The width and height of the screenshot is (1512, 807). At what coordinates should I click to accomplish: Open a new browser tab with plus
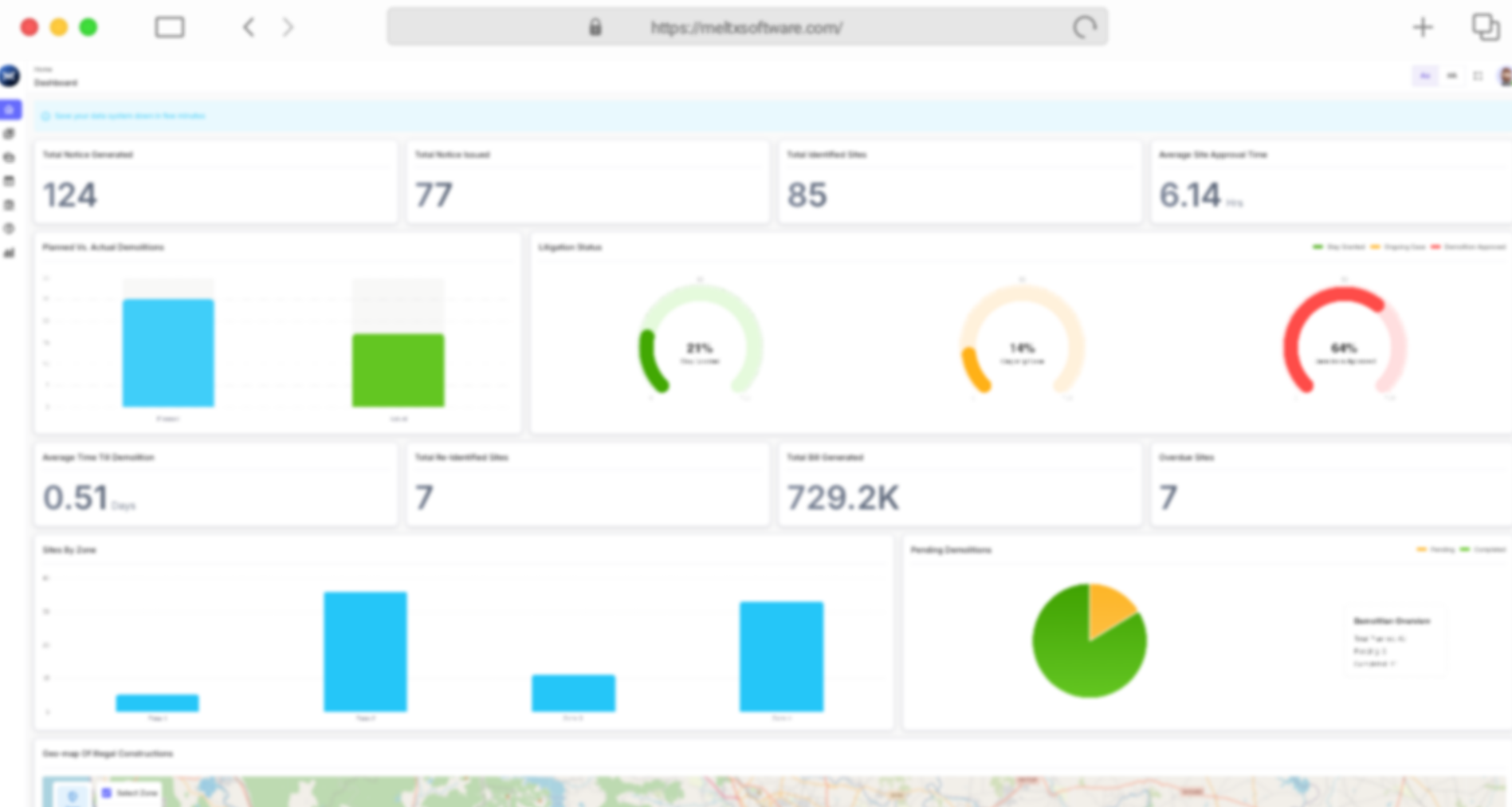click(x=1423, y=28)
